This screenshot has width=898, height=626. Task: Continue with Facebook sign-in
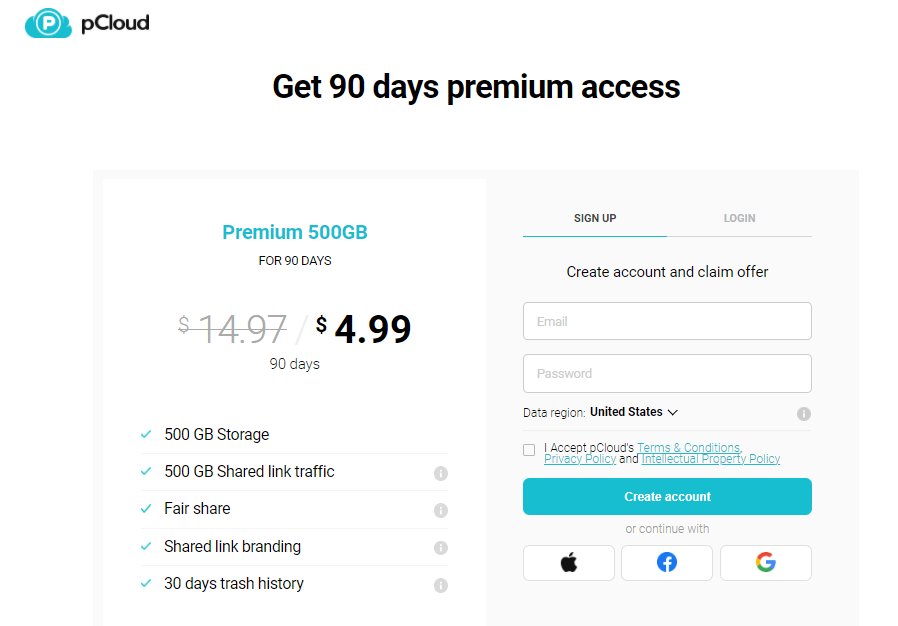[667, 563]
